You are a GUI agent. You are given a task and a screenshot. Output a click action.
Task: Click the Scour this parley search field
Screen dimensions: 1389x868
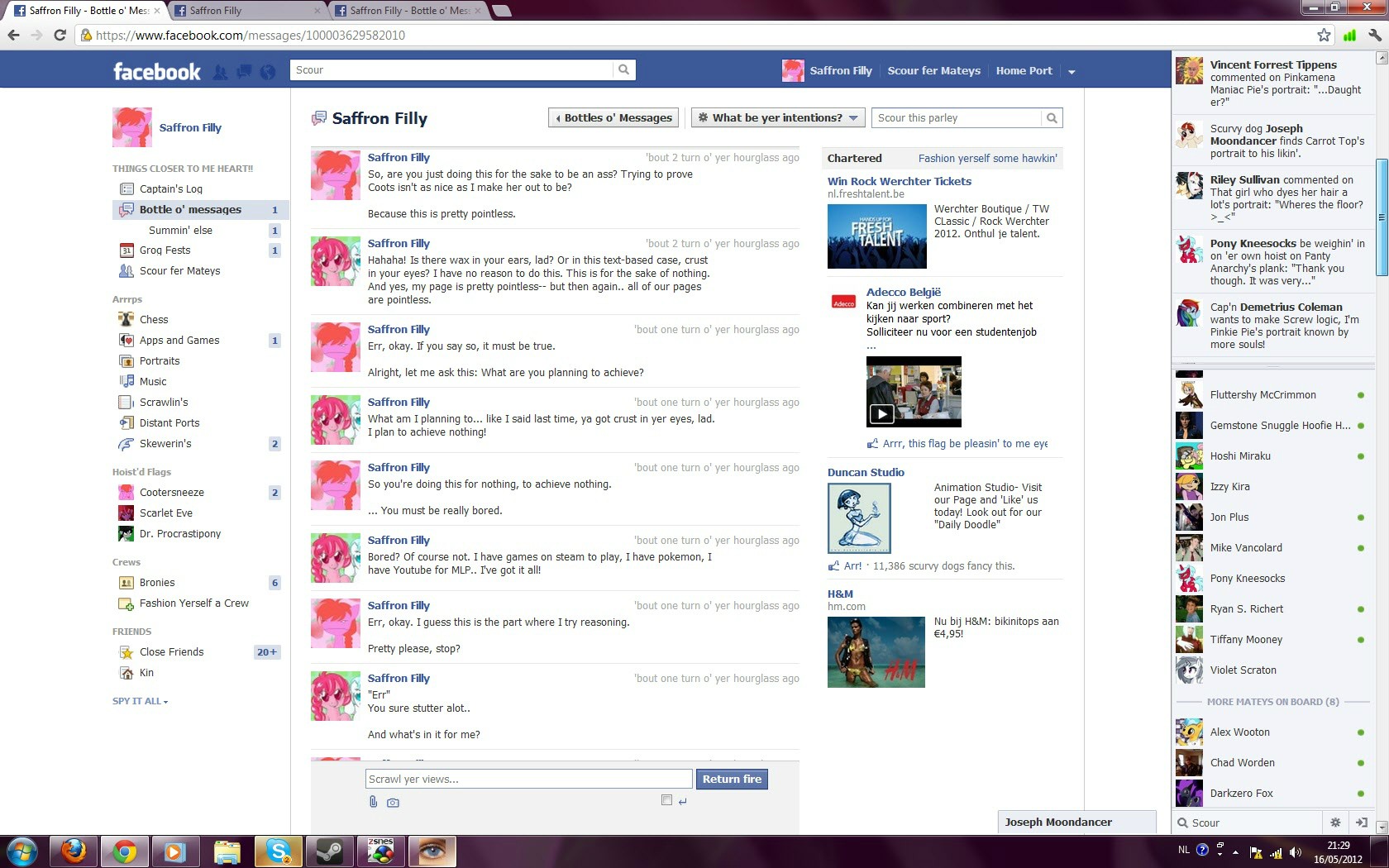(x=957, y=118)
